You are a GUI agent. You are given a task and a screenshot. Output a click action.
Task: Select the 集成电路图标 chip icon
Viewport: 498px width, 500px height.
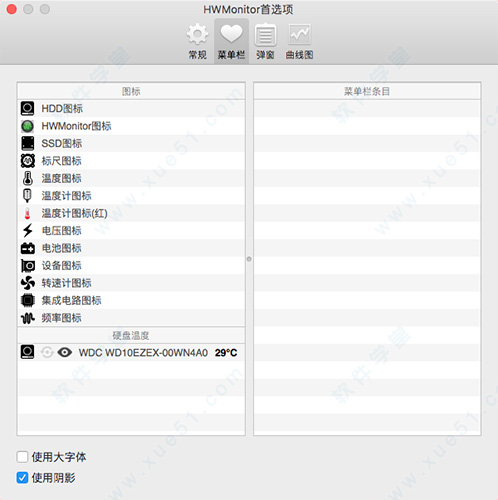[x=27, y=300]
